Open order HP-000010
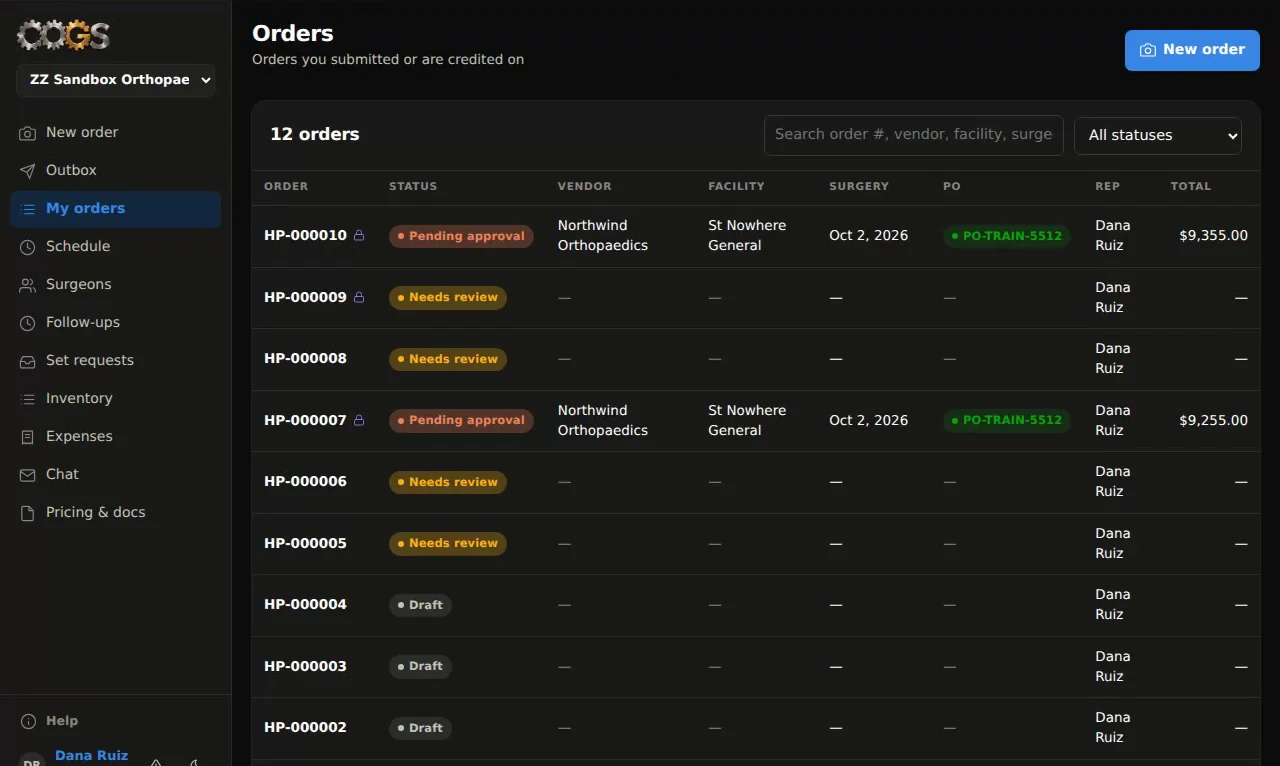 click(x=305, y=236)
